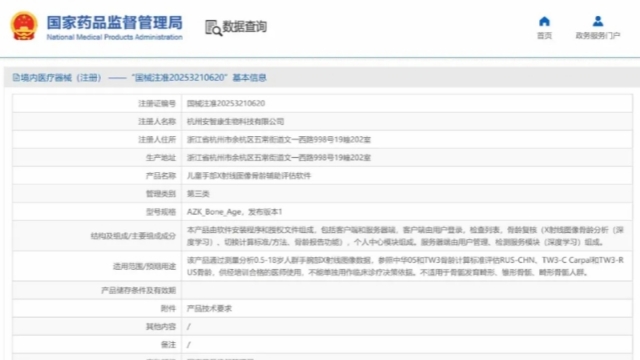640x360 pixels.
Task: Select the product name 儿童手部X射线图像骨龄辅助评估软件
Action: click(x=249, y=176)
